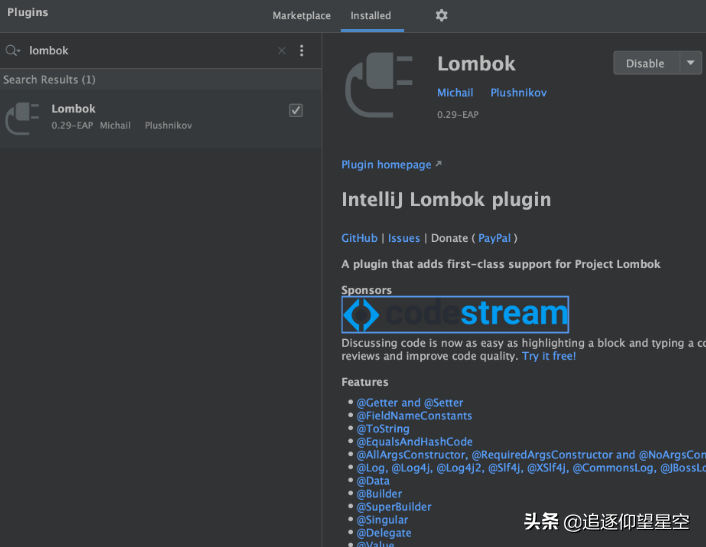Select the Lombok plugin in results list
Image resolution: width=706 pixels, height=547 pixels.
161,118
